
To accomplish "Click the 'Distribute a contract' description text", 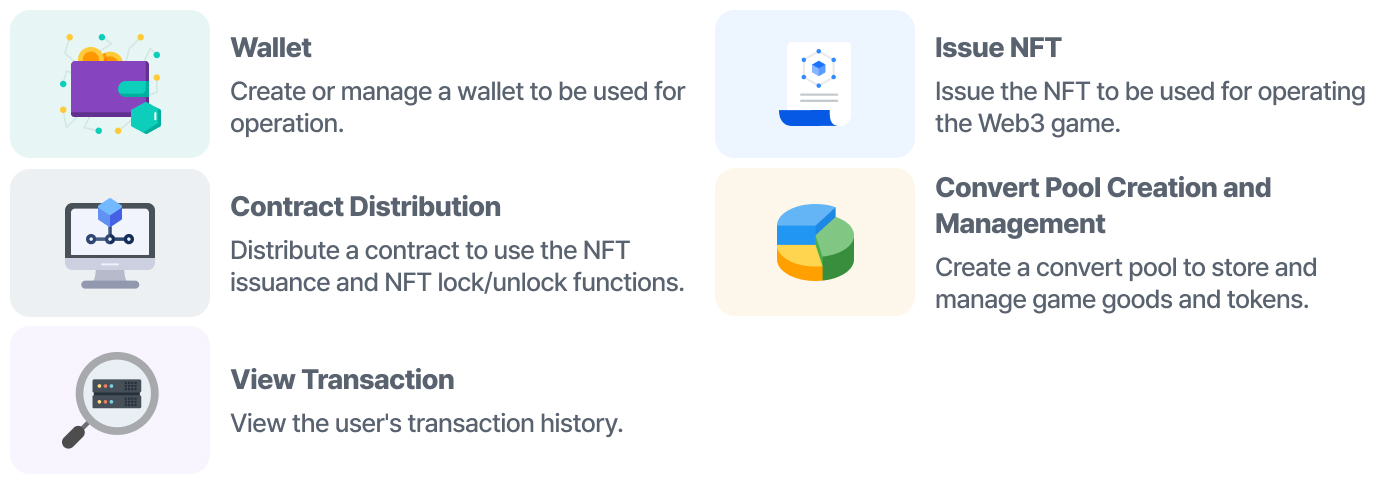I will pos(457,266).
